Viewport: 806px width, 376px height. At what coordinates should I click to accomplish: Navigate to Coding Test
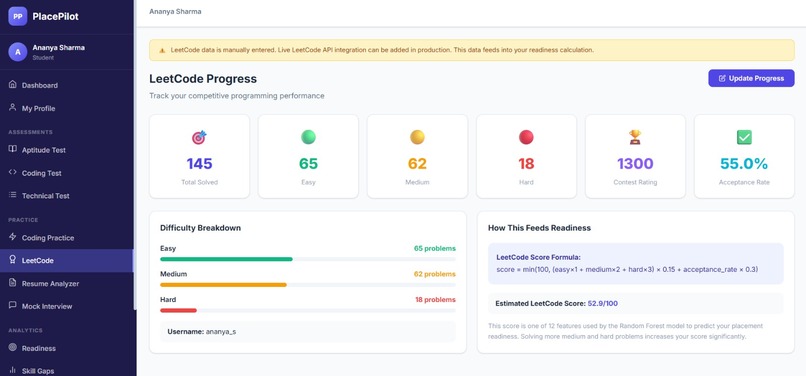click(67, 173)
